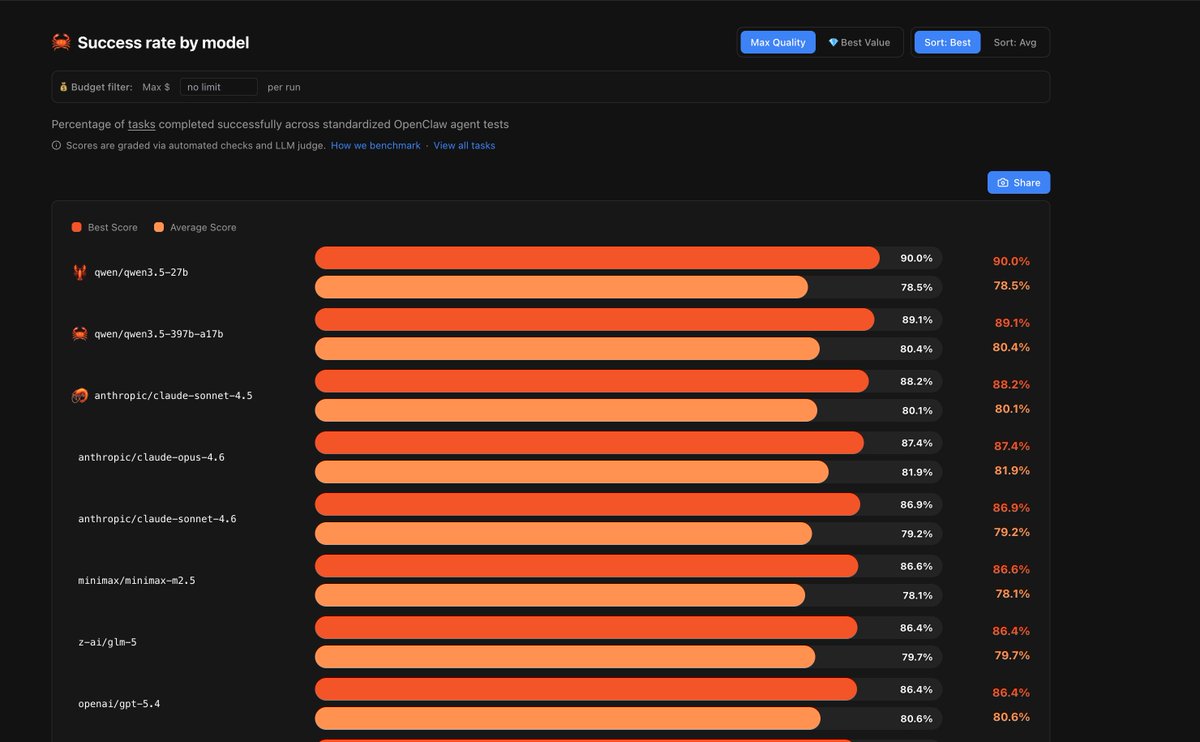Screen dimensions: 1200x742
Task: Select the qwen/qwen3.5-397b-a17b model label
Action: (x=159, y=334)
